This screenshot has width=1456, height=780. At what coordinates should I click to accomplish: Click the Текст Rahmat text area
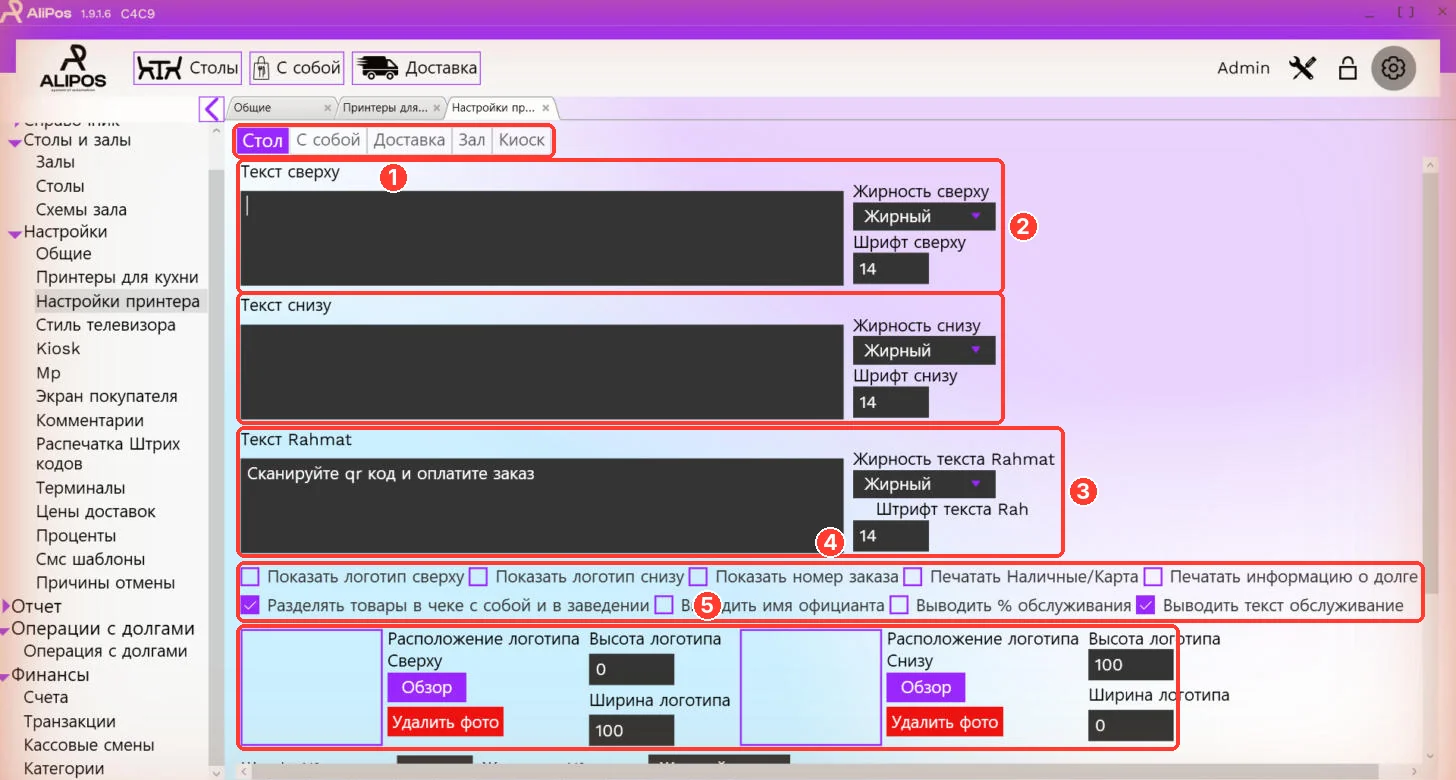point(542,505)
